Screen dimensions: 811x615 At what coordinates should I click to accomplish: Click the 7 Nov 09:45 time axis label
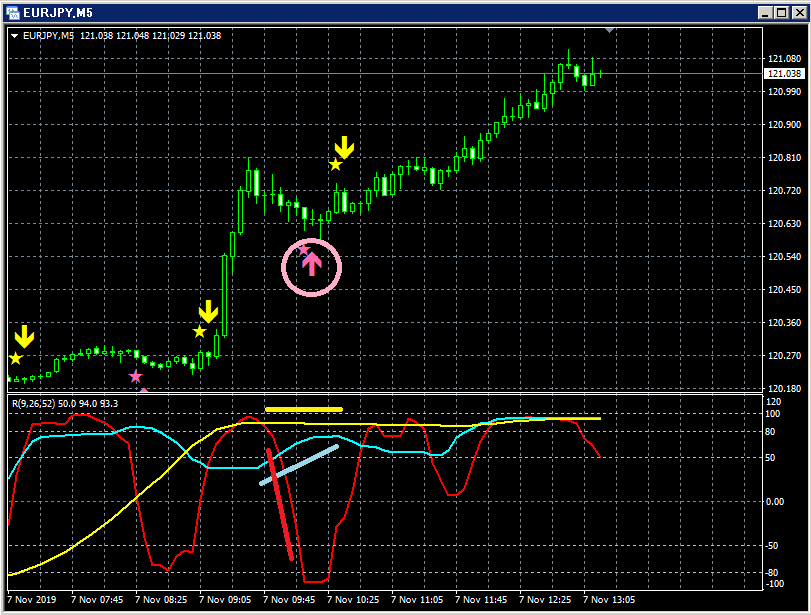(289, 600)
